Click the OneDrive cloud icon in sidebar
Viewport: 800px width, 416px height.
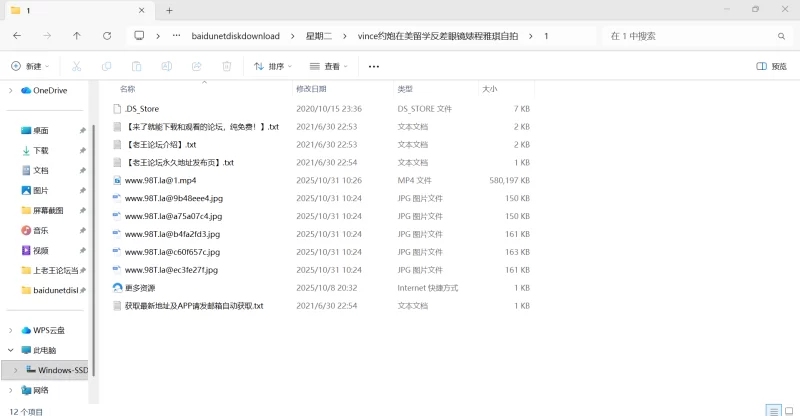tap(27, 90)
